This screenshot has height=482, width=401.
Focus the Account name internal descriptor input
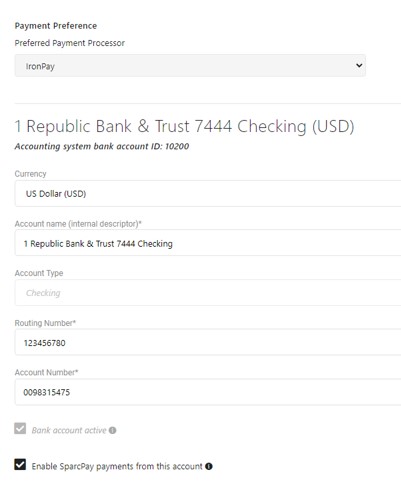[x=208, y=243]
